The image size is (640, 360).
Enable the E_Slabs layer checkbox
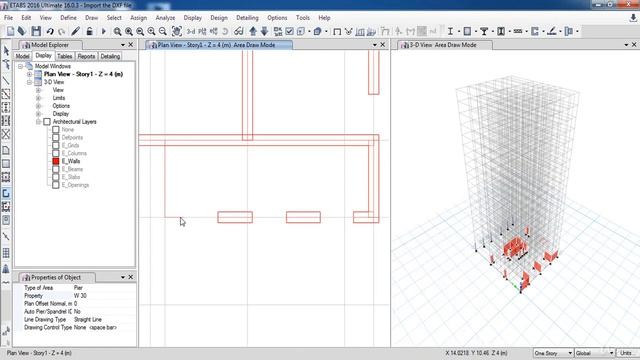tap(56, 177)
